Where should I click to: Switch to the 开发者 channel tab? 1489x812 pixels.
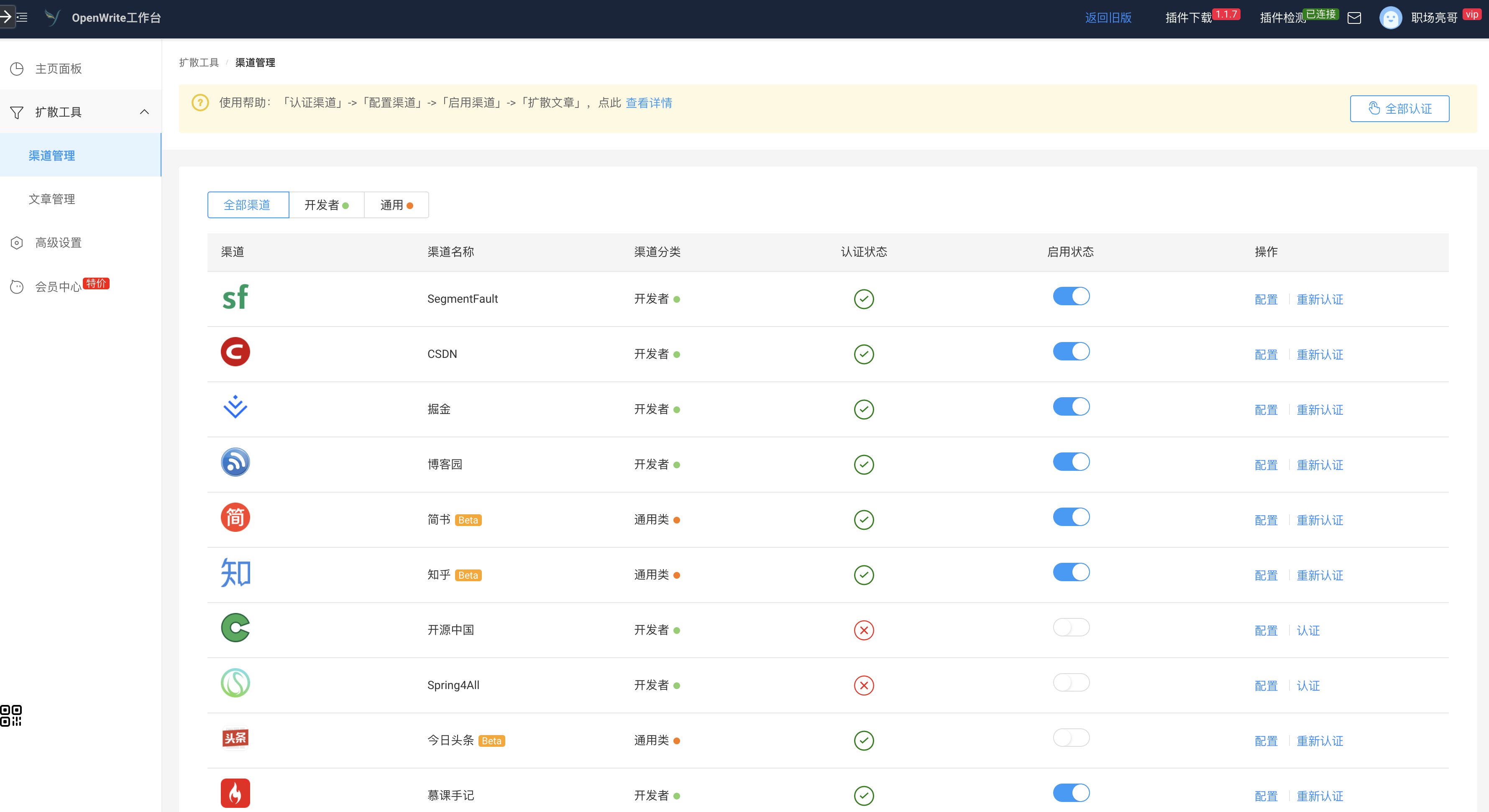326,205
